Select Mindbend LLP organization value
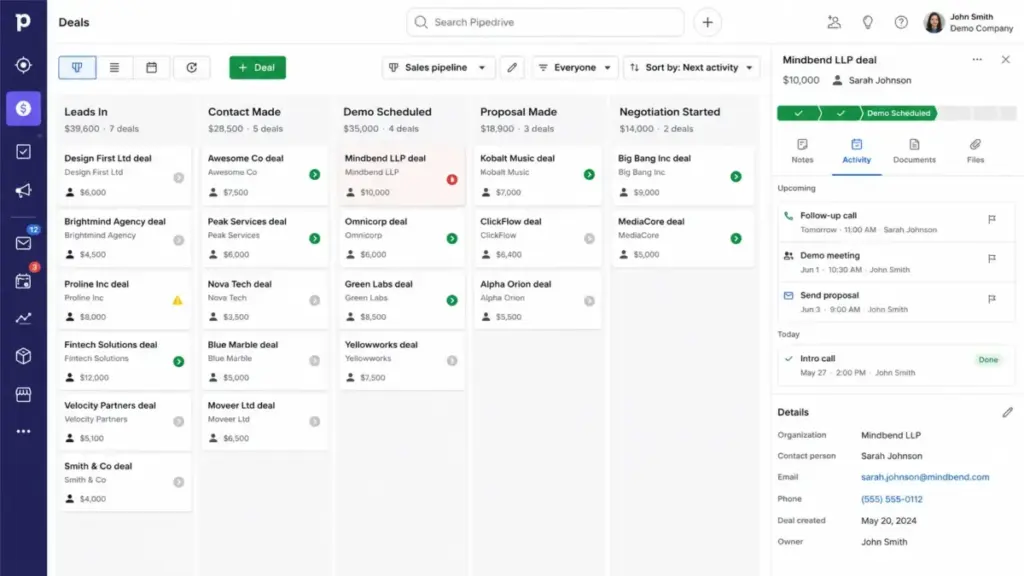This screenshot has width=1024, height=576. (891, 435)
